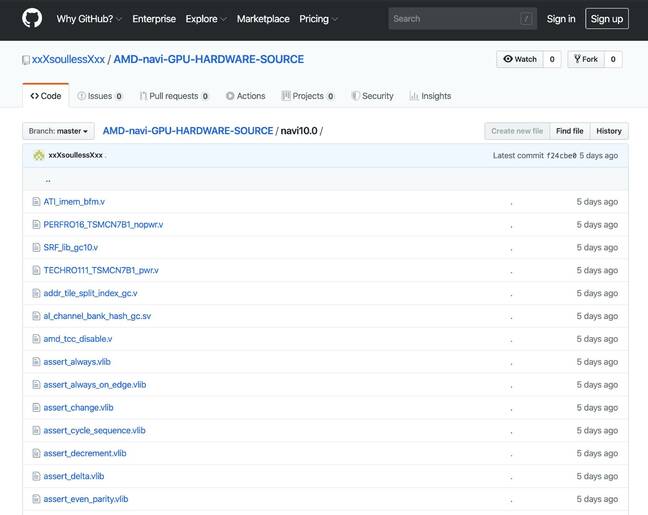Image resolution: width=648 pixels, height=515 pixels.
Task: Open AMD-navi-GPU-HARDWARE-SOURCE repository title link
Action: 209,59
